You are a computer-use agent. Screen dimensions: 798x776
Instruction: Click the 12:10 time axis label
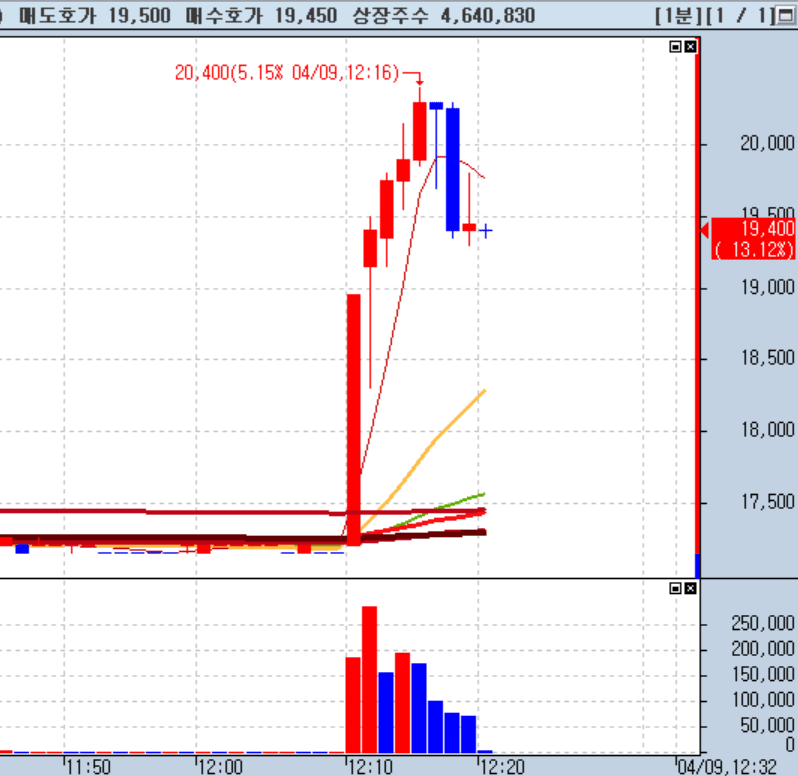tap(370, 766)
